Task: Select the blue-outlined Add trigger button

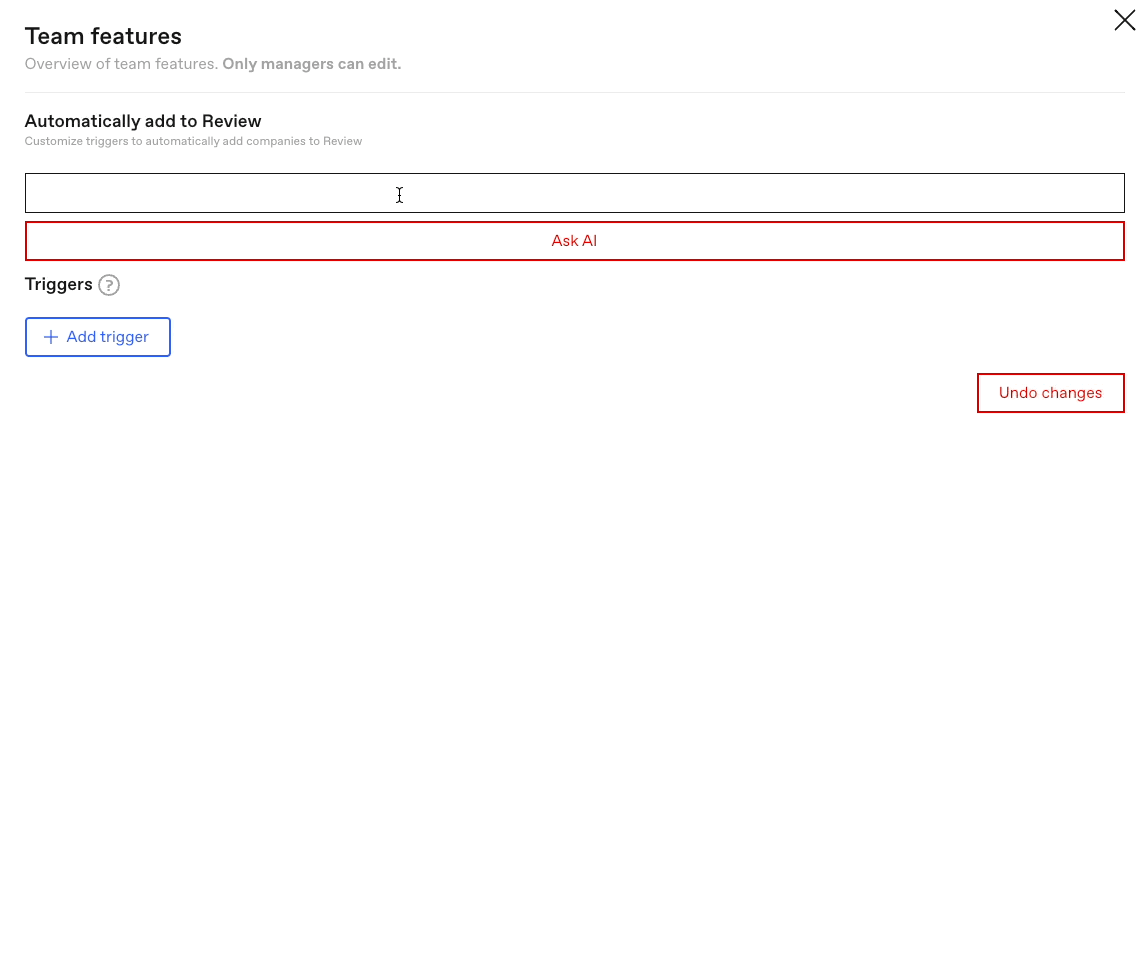Action: [98, 337]
